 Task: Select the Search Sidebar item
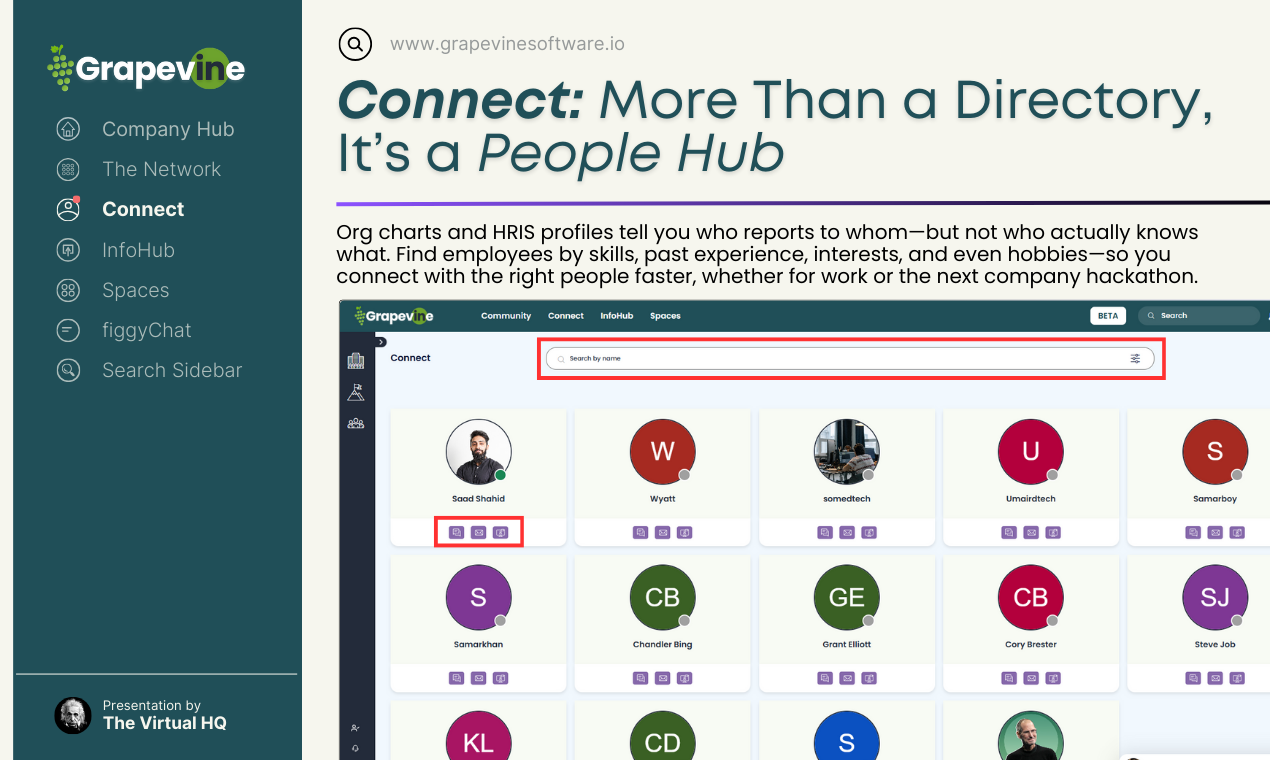pyautogui.click(x=149, y=370)
